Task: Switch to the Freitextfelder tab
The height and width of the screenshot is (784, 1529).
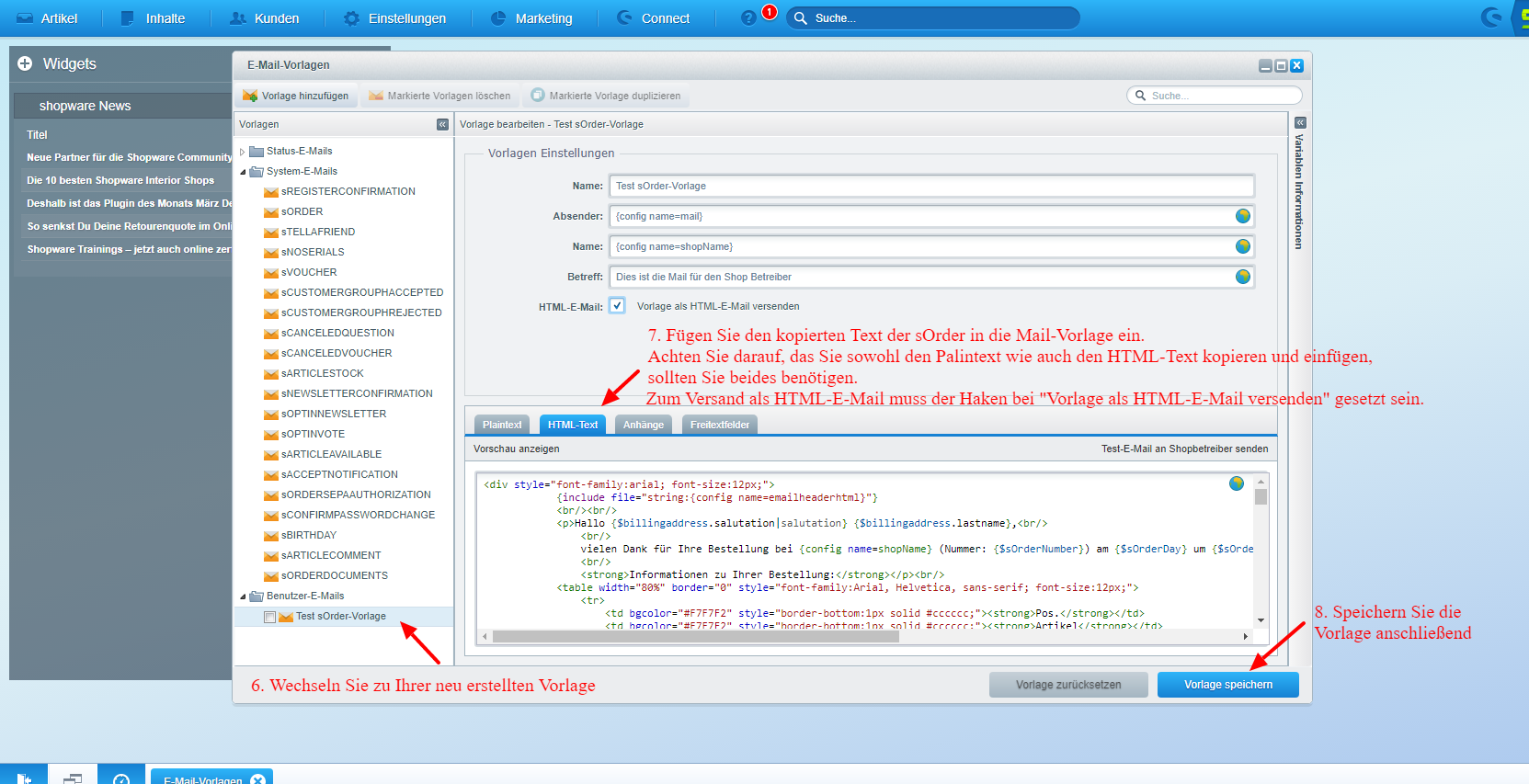Action: click(720, 425)
